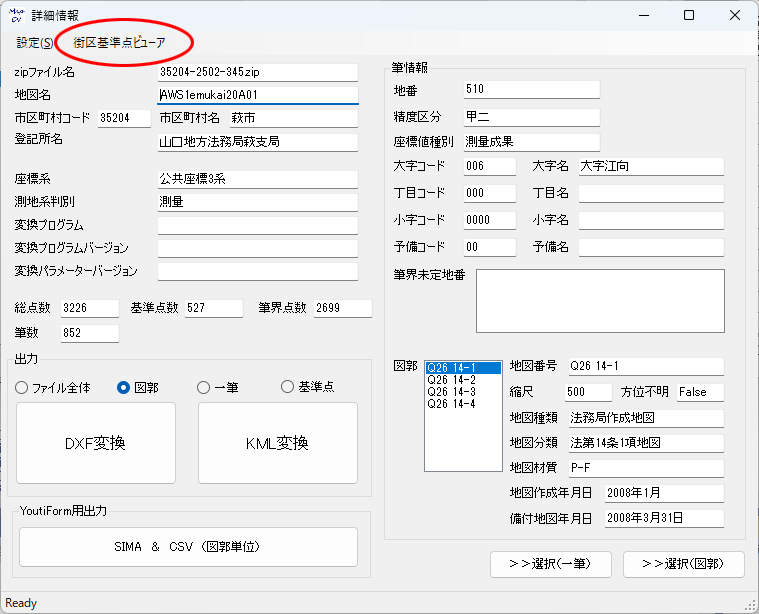Image resolution: width=759 pixels, height=614 pixels.
Task: Click the 筆界未定地番 text area
Action: pyautogui.click(x=600, y=301)
